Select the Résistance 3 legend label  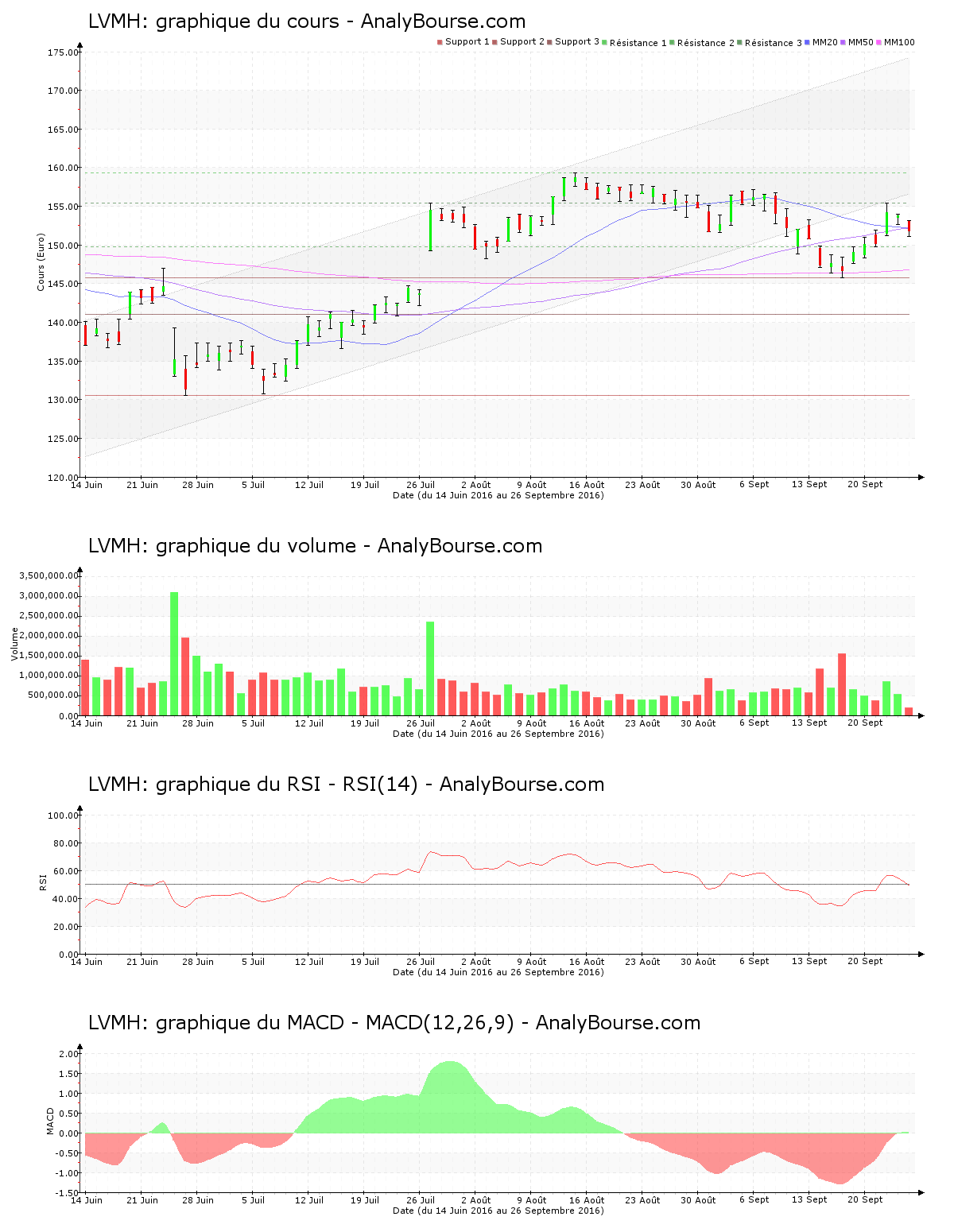tap(773, 43)
